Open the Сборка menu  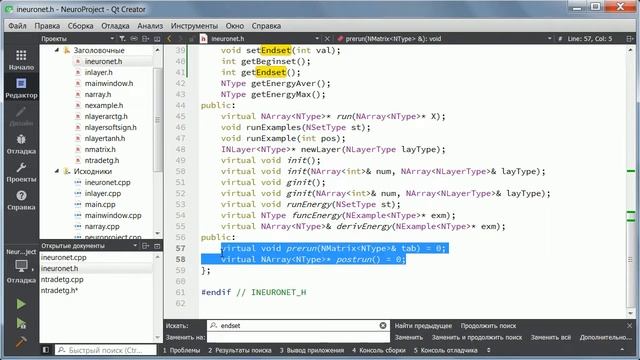80,26
